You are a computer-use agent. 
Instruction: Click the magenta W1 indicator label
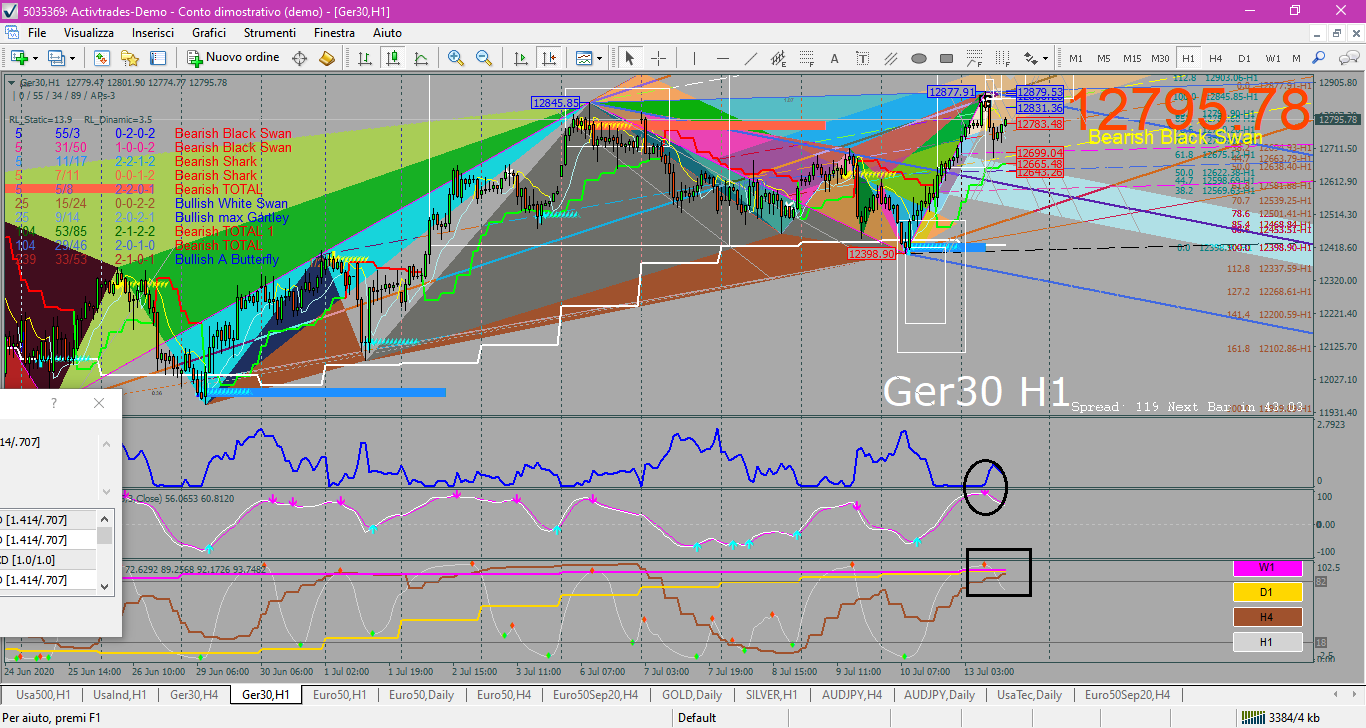click(1267, 568)
